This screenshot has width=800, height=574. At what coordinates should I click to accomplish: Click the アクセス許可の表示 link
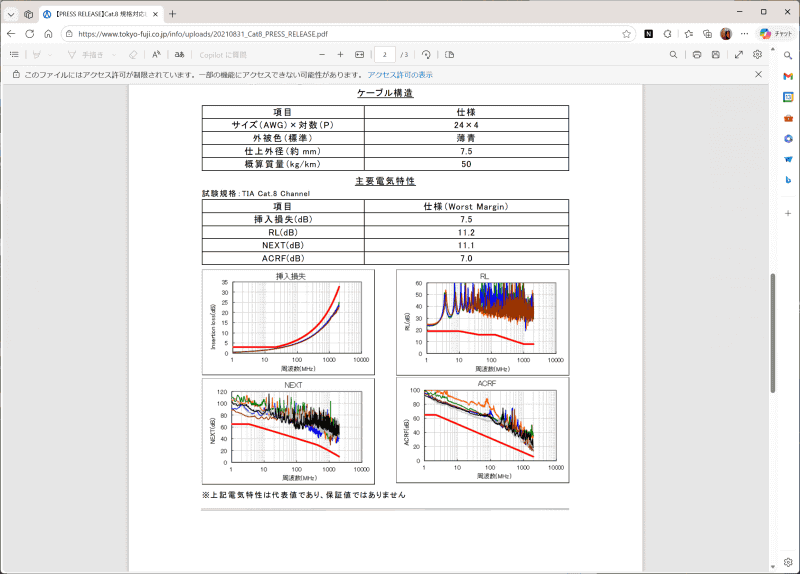[400, 74]
